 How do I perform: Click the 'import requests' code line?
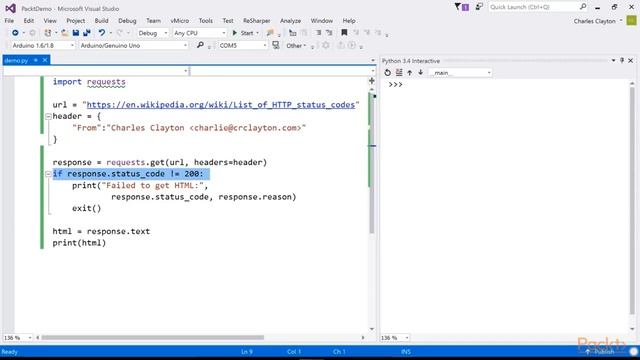(89, 82)
